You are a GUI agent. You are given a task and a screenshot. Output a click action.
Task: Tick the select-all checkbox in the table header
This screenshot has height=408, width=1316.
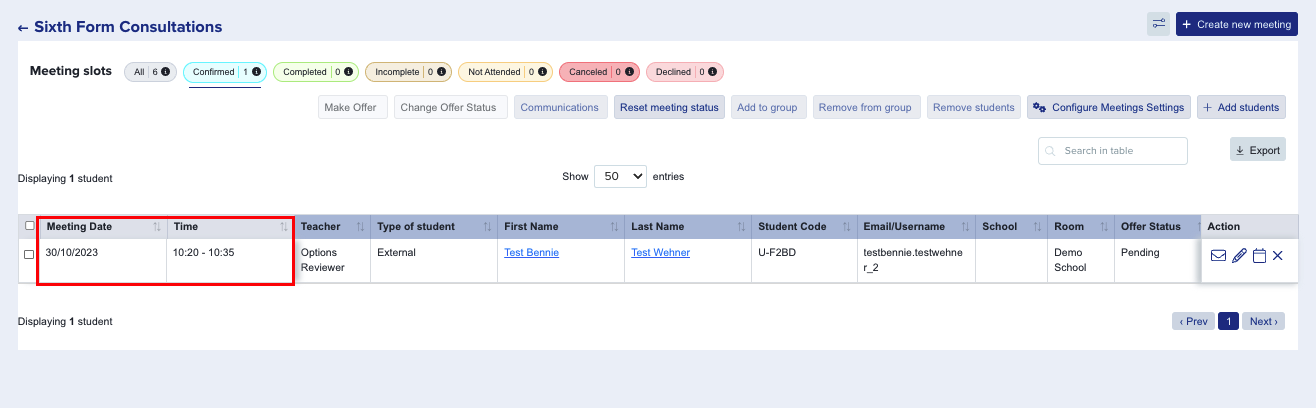pos(29,226)
